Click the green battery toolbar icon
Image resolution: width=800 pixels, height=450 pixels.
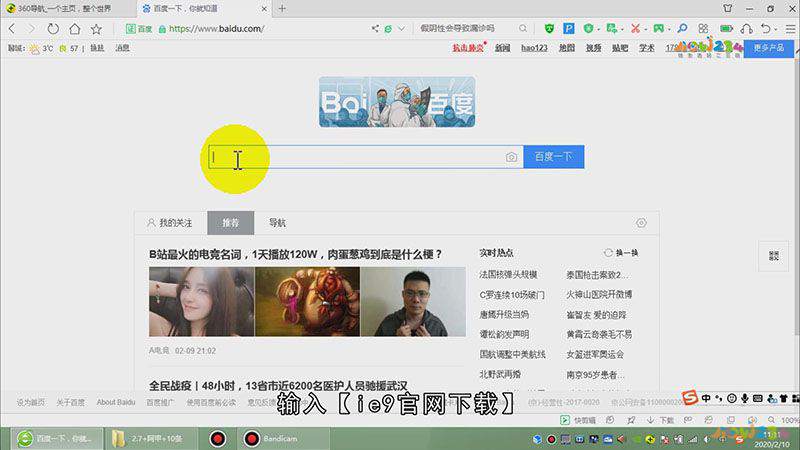(726, 29)
